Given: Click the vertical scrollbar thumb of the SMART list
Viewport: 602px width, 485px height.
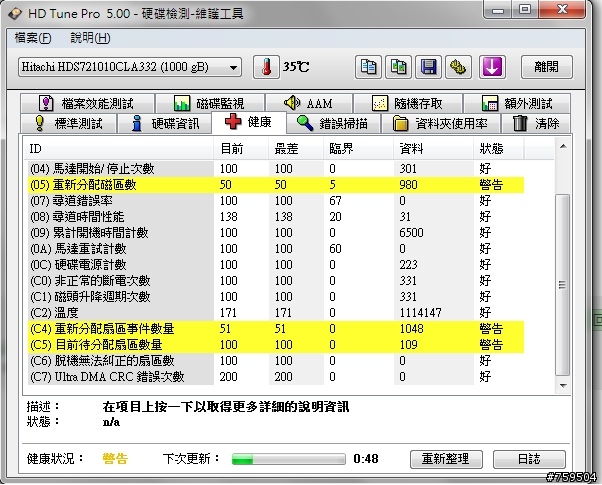Looking at the screenshot, I should click(563, 285).
